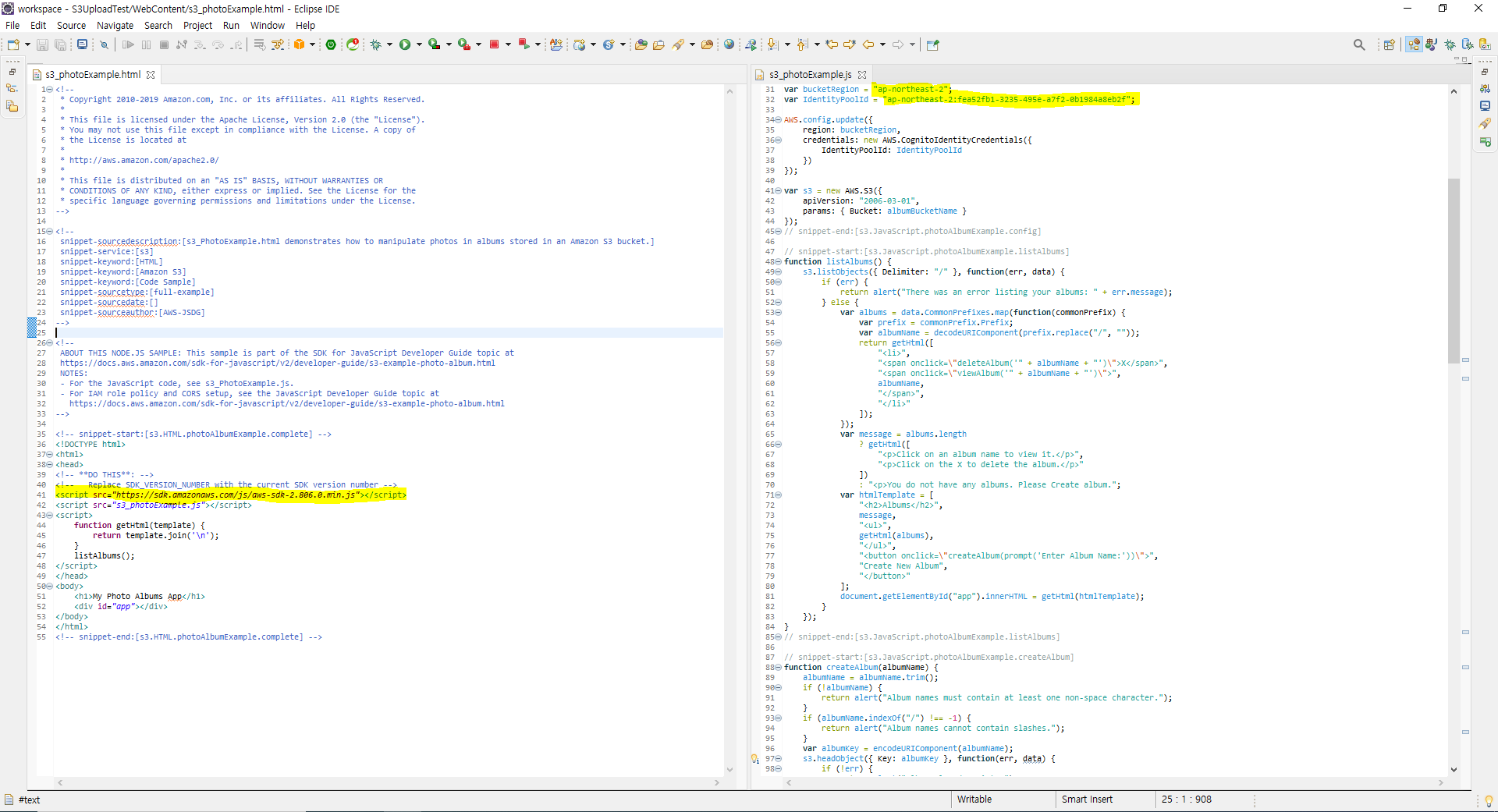The image size is (1498, 812).
Task: Collapse createAlbum function fold at JS line 88
Action: tap(779, 667)
